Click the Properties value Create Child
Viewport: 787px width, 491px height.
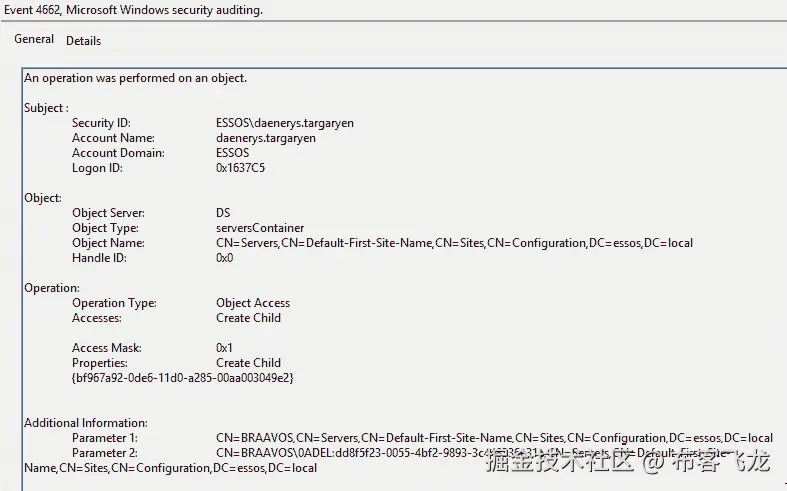coord(248,363)
